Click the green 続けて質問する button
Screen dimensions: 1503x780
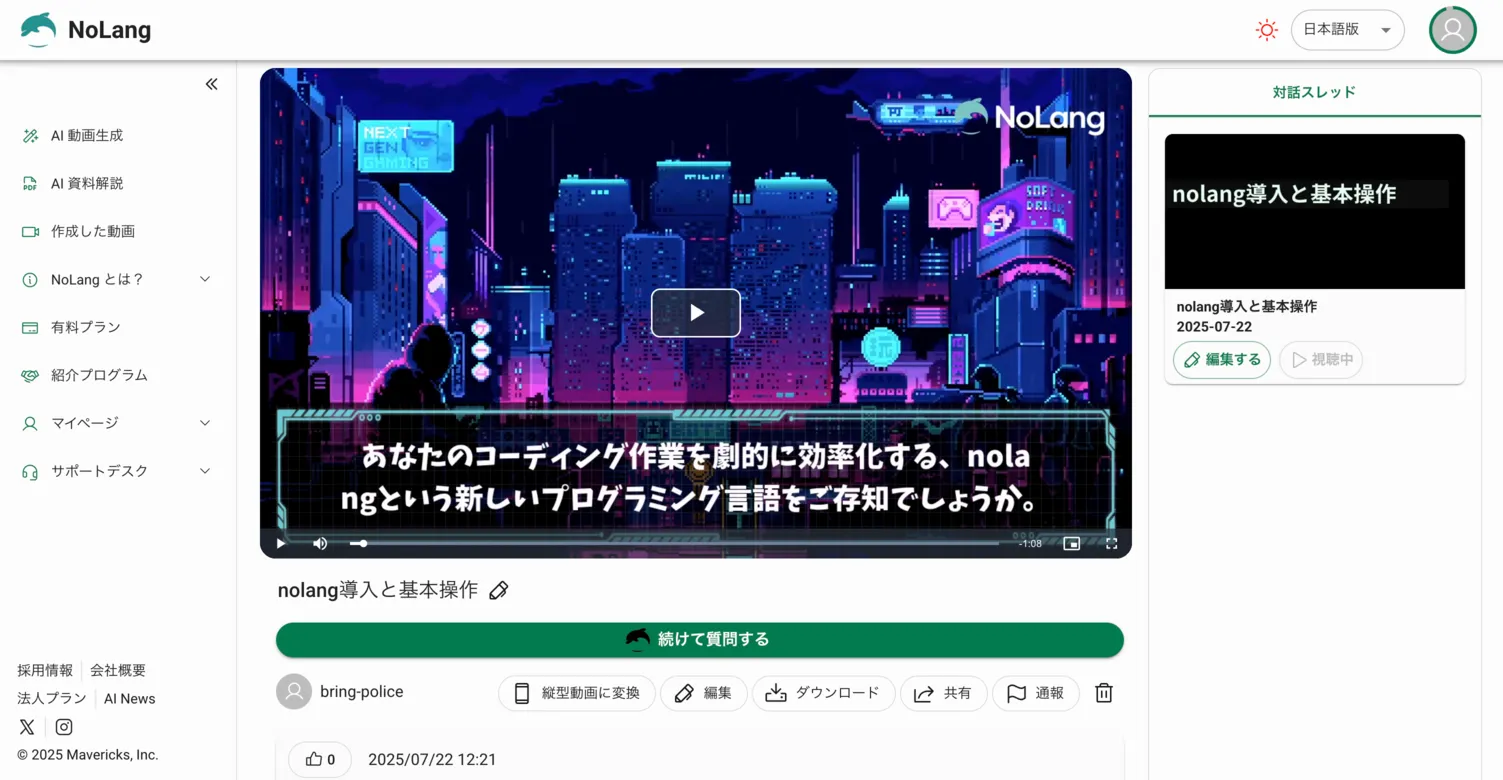point(700,640)
